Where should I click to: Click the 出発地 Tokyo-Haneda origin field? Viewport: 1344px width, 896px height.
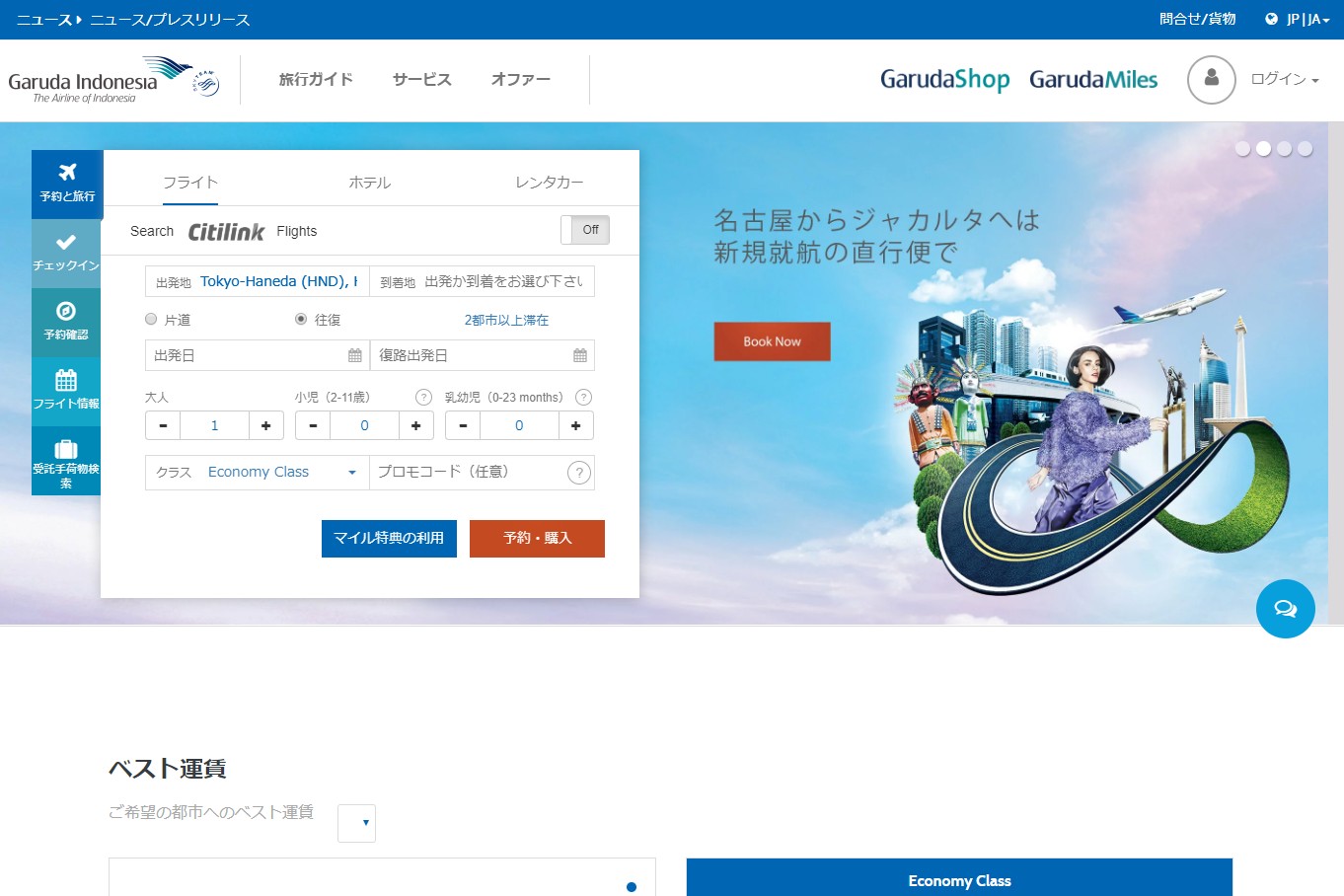(258, 281)
